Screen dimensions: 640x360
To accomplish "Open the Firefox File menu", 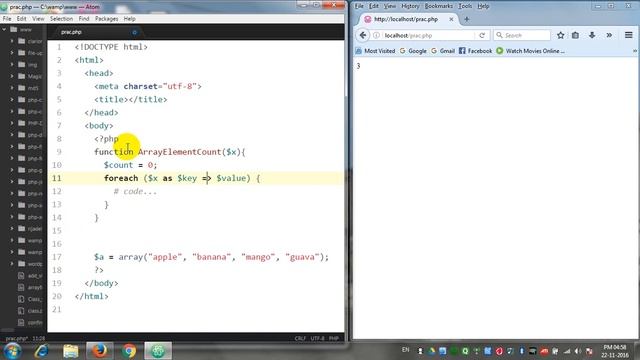I will click(359, 6).
